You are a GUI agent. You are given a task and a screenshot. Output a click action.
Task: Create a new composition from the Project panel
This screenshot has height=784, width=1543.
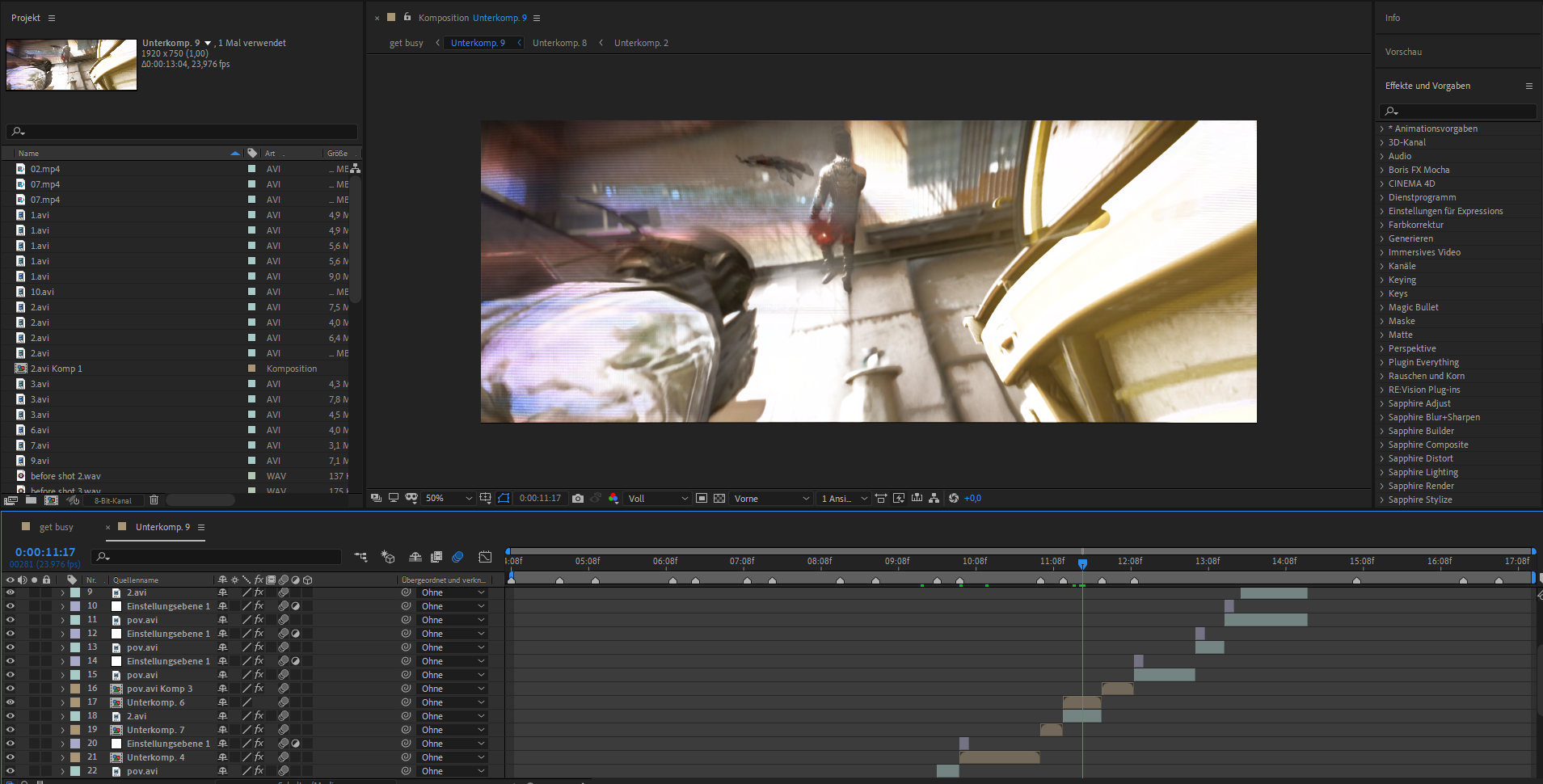pos(51,500)
